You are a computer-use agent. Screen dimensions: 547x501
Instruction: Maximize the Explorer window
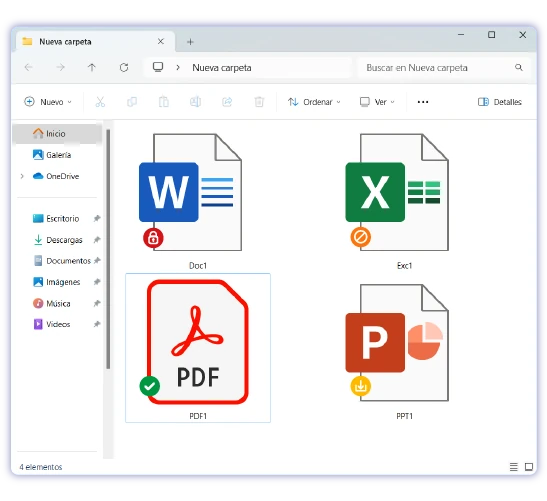click(492, 35)
